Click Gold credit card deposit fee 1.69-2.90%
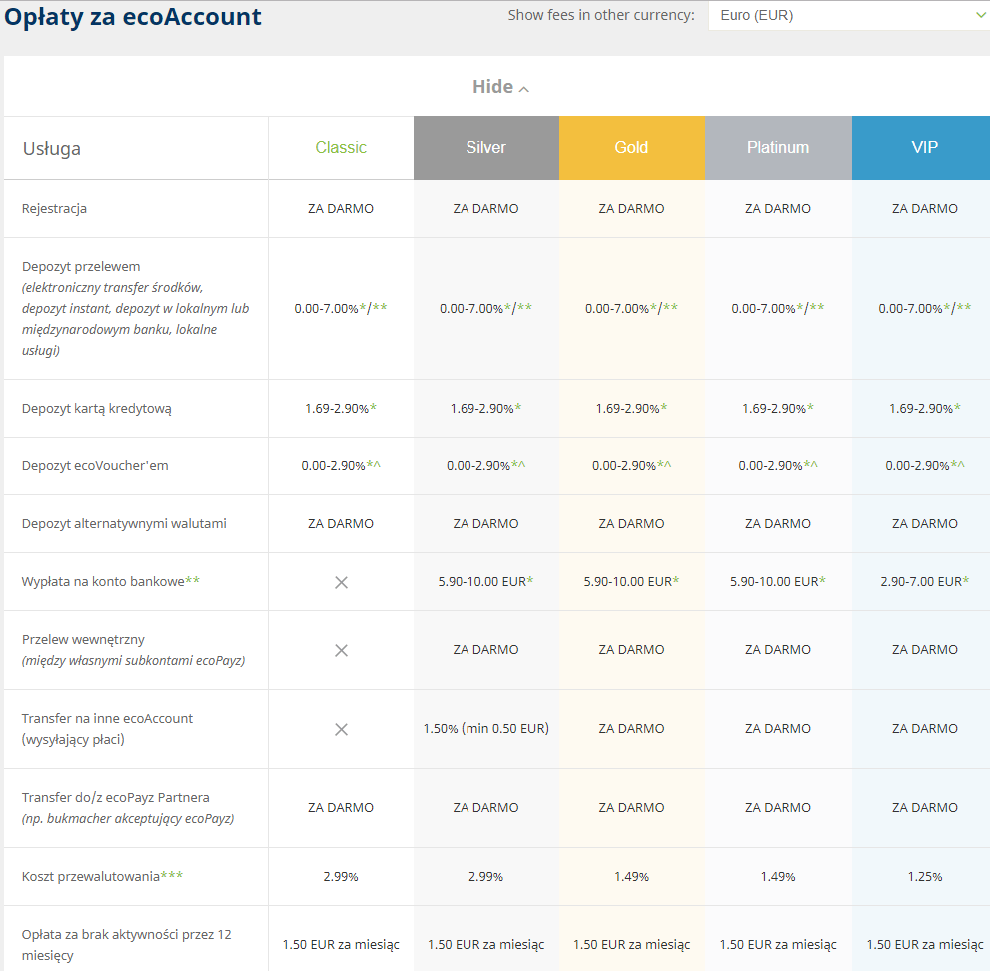 point(631,408)
